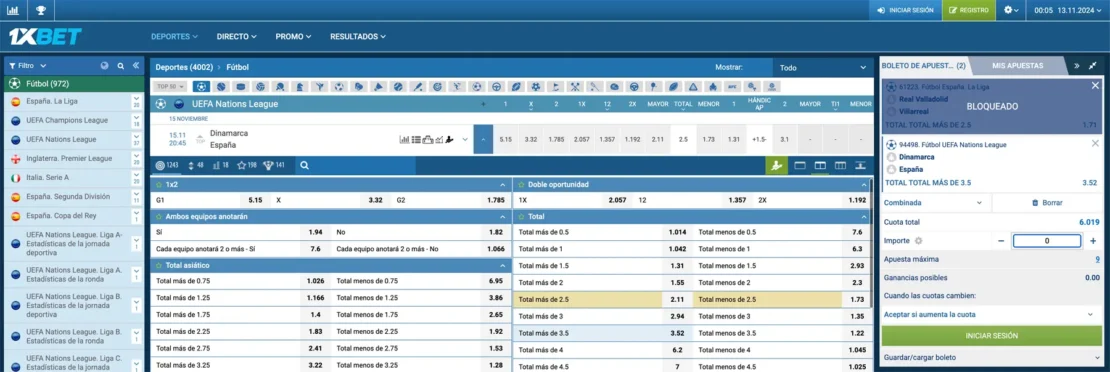Collapse the 1x2 market section
The width and height of the screenshot is (1110, 372).
tap(502, 184)
